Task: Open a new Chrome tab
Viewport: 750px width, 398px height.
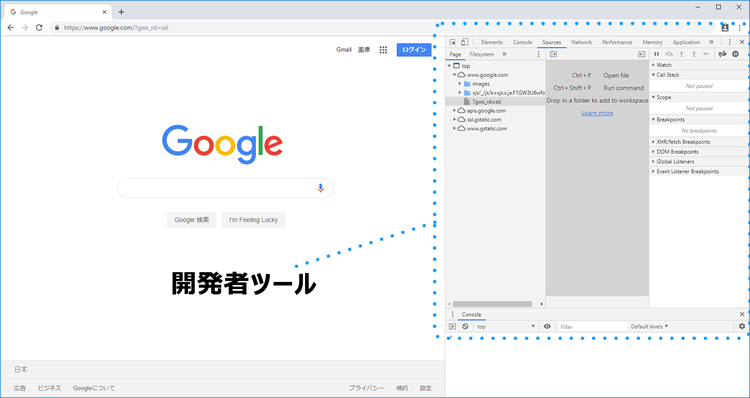Action: (x=121, y=12)
